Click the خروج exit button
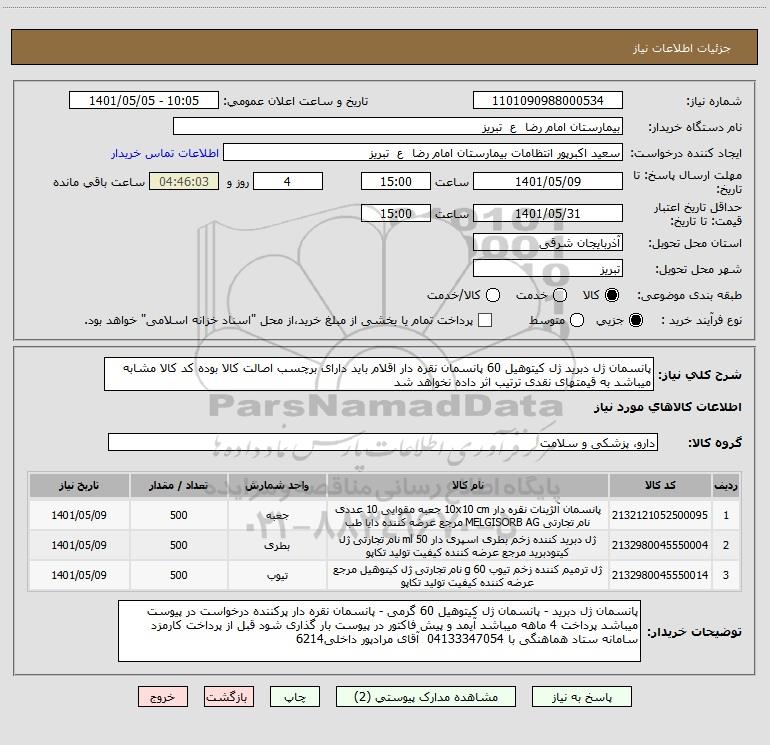The image size is (770, 745). click(x=163, y=697)
